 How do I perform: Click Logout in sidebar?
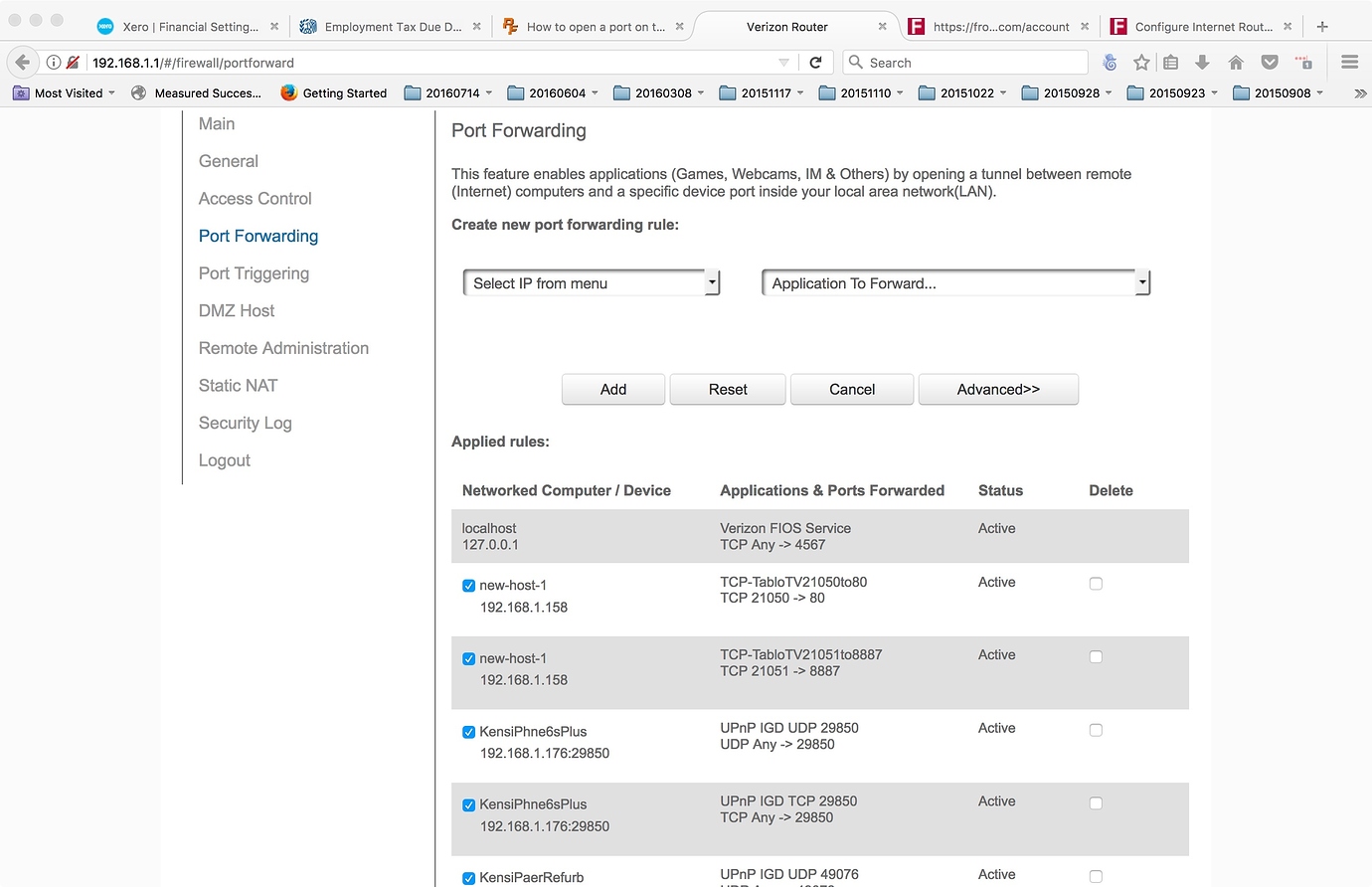tap(225, 460)
